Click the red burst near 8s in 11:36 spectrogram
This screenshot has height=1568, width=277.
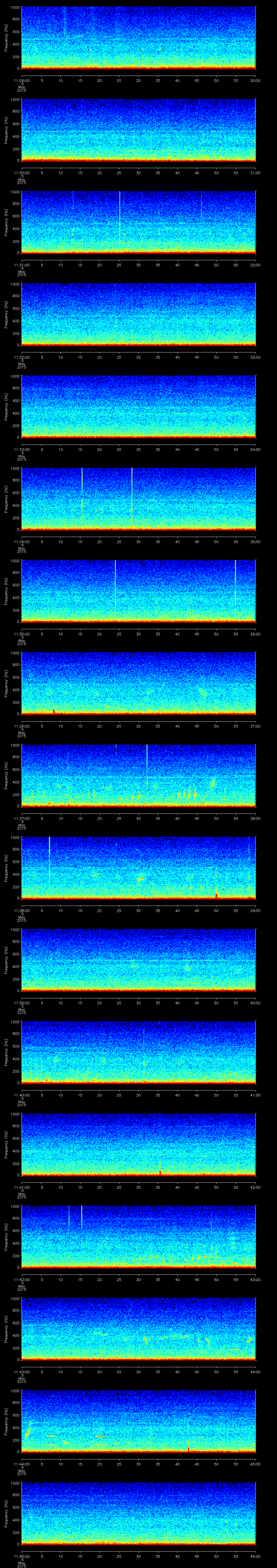point(54,708)
